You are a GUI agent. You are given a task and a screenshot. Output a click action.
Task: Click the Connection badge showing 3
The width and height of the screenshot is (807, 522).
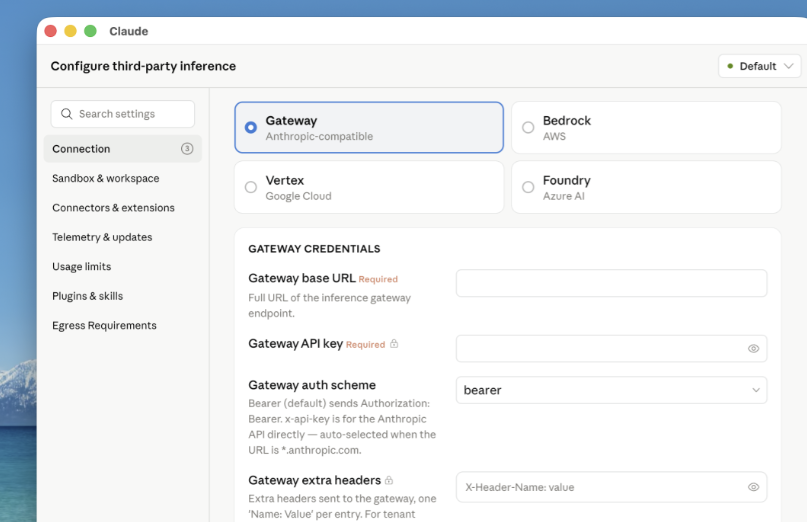pyautogui.click(x=187, y=149)
